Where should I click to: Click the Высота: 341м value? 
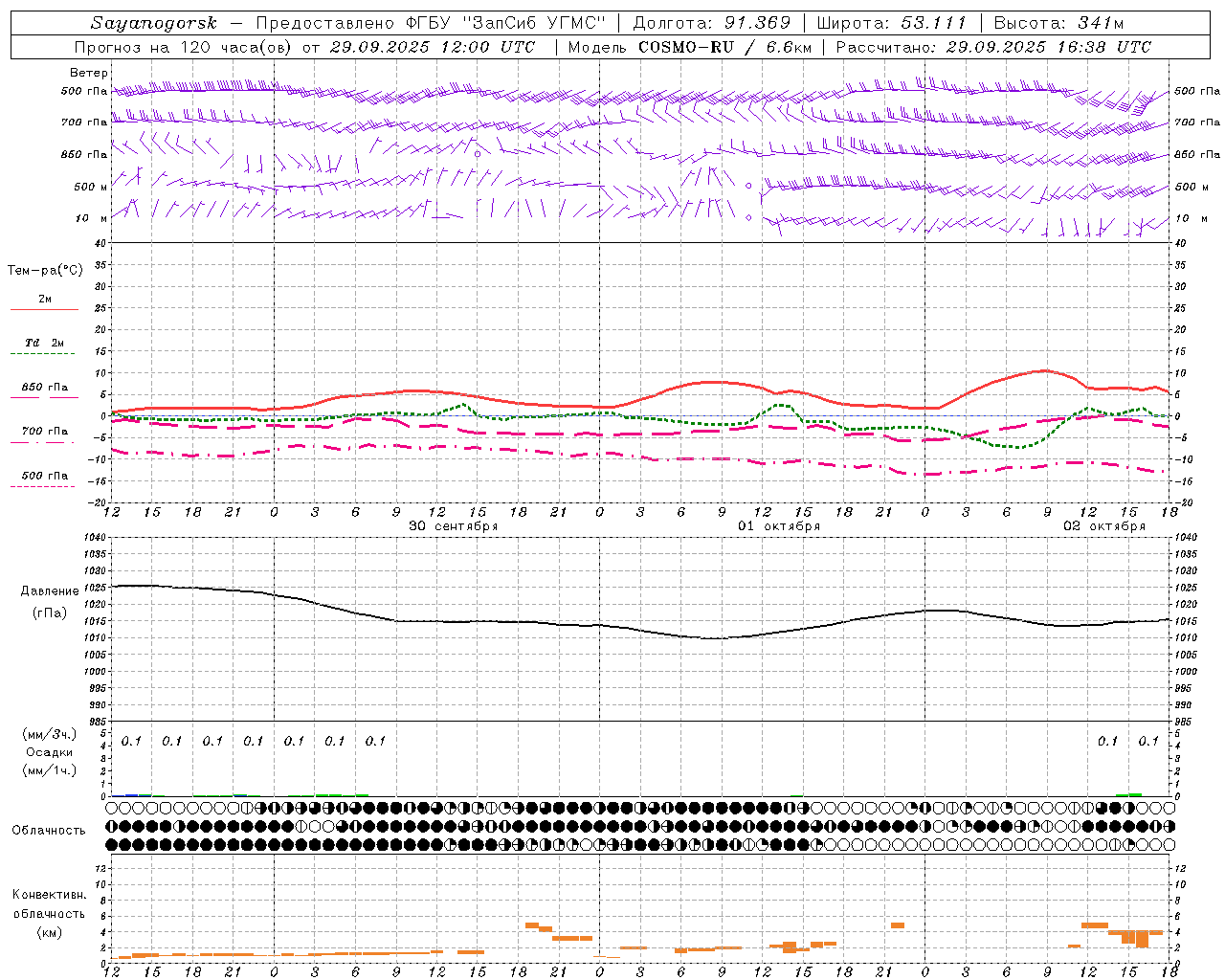click(1058, 23)
